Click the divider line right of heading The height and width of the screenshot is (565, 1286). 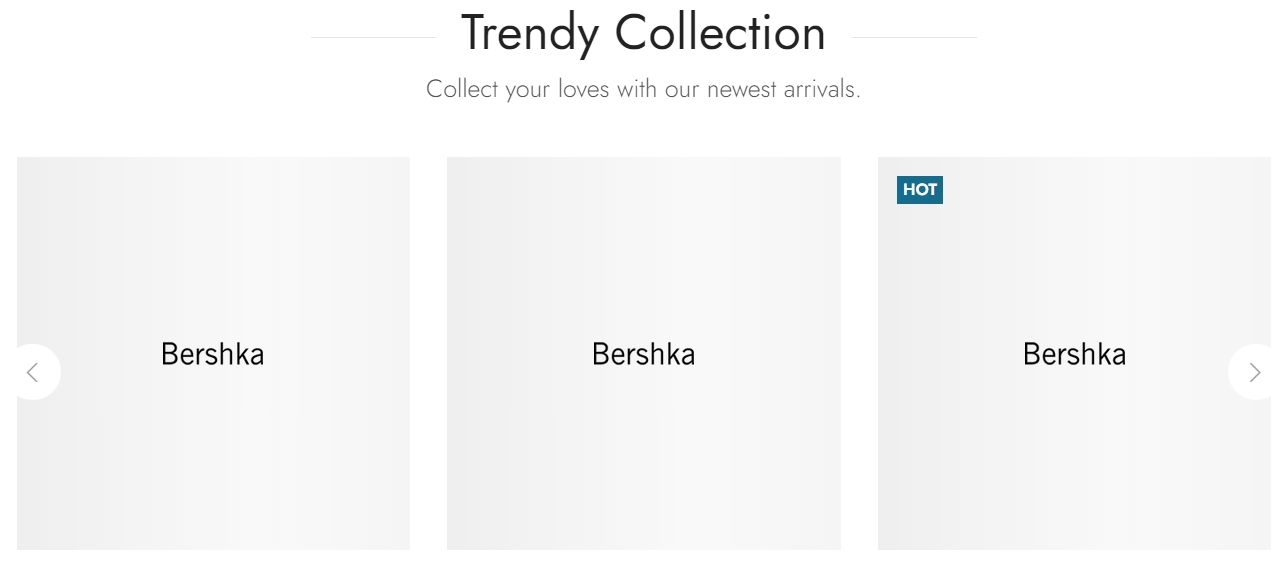[914, 38]
